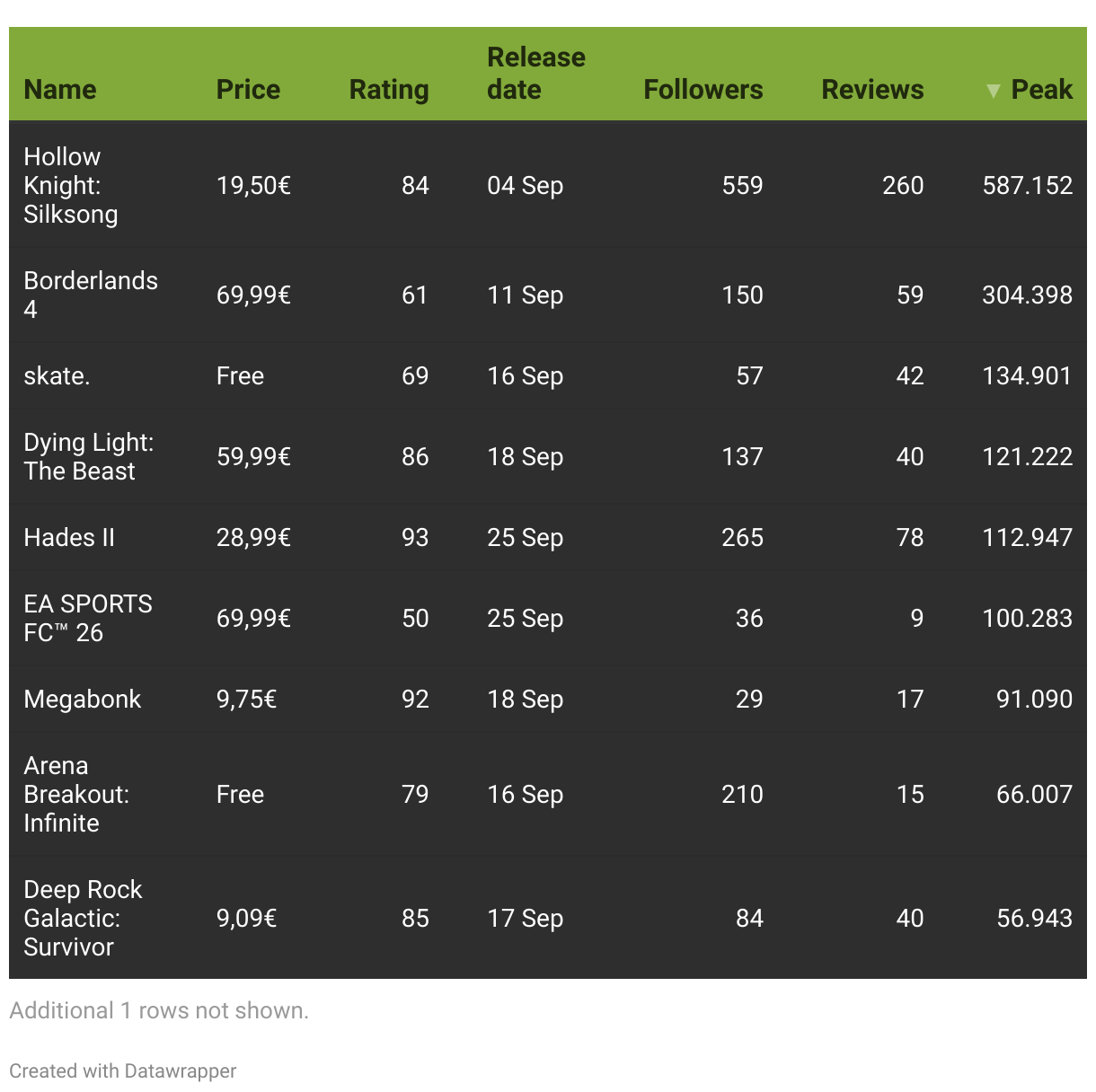Screen dimensions: 1096x1092
Task: Click the Followers column header
Action: [703, 90]
